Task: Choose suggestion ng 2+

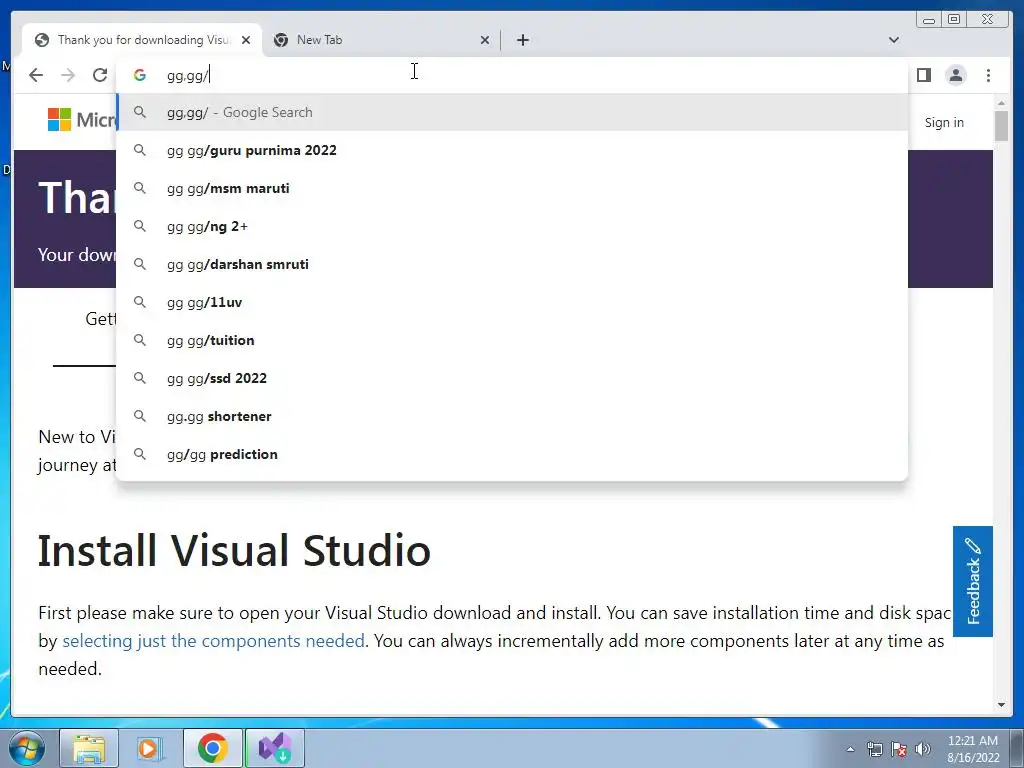Action: [x=512, y=226]
